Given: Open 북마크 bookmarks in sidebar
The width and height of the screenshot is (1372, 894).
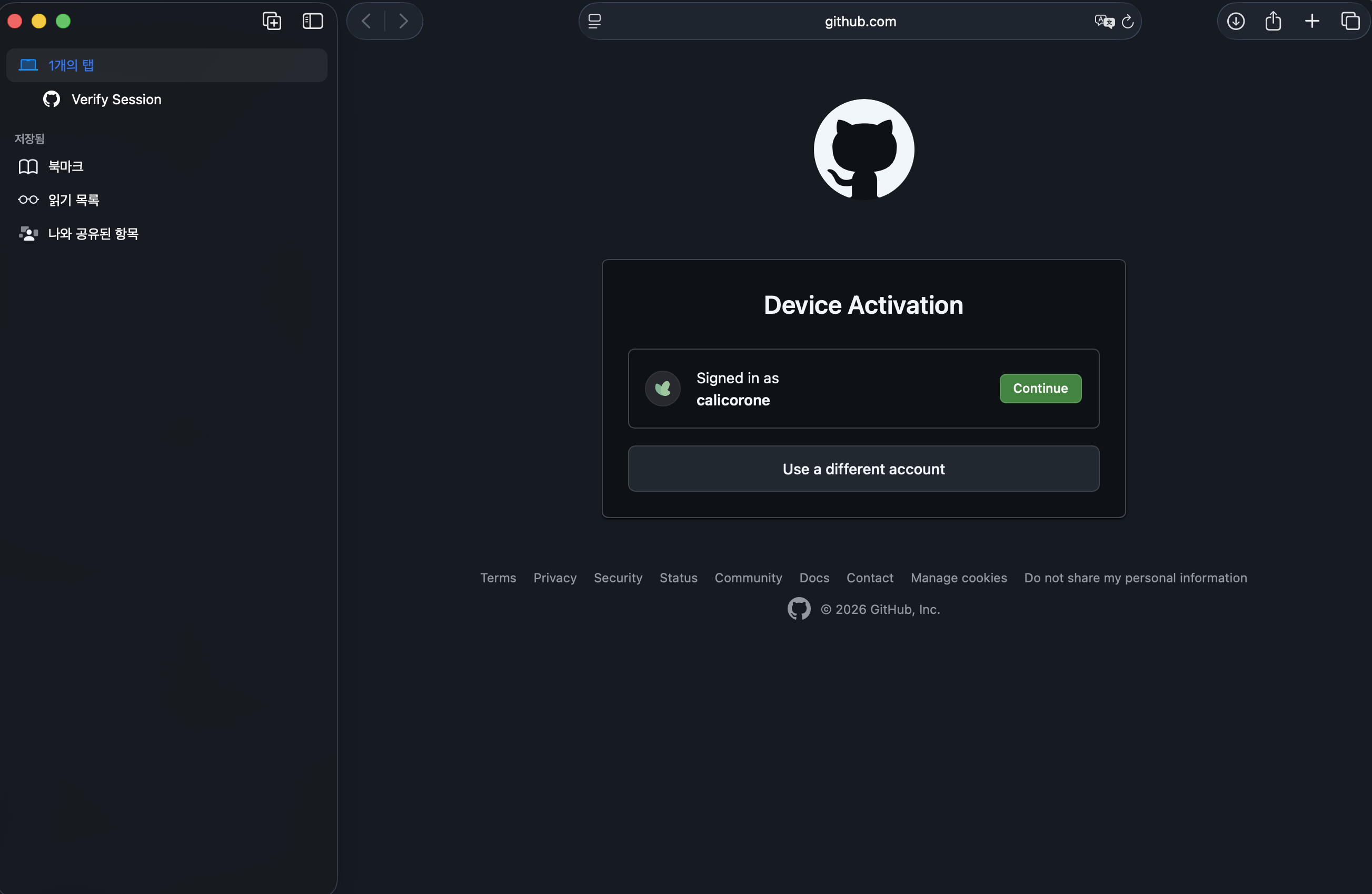Looking at the screenshot, I should 66,166.
